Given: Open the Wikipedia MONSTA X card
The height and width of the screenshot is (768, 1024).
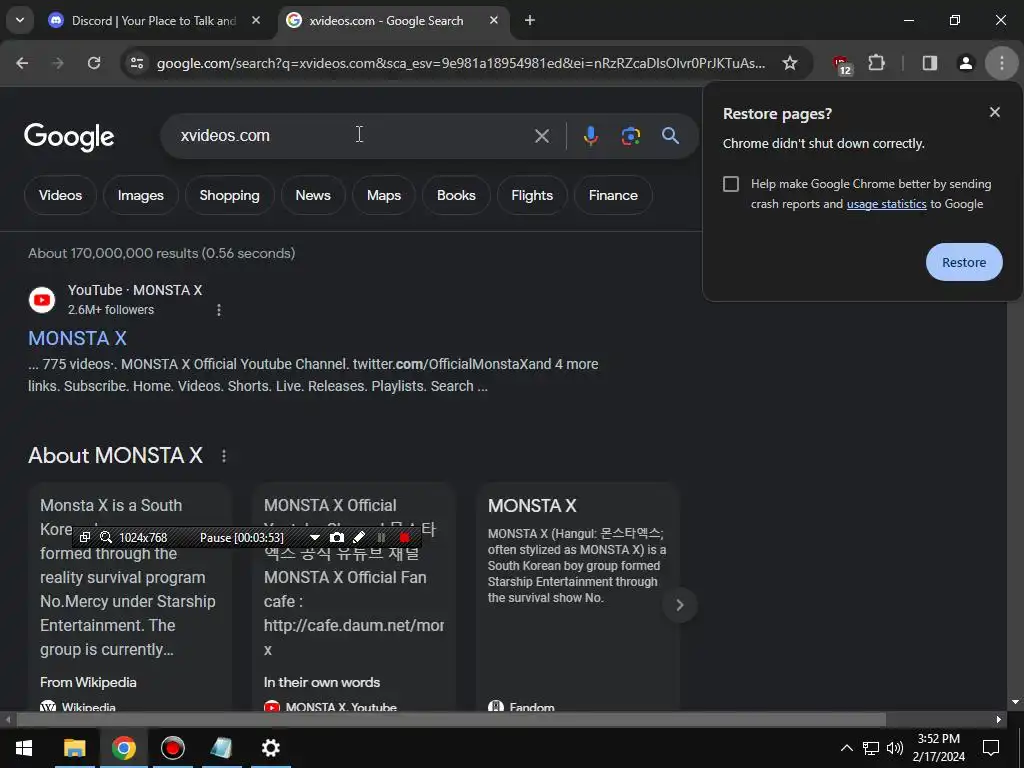Looking at the screenshot, I should coord(129,598).
